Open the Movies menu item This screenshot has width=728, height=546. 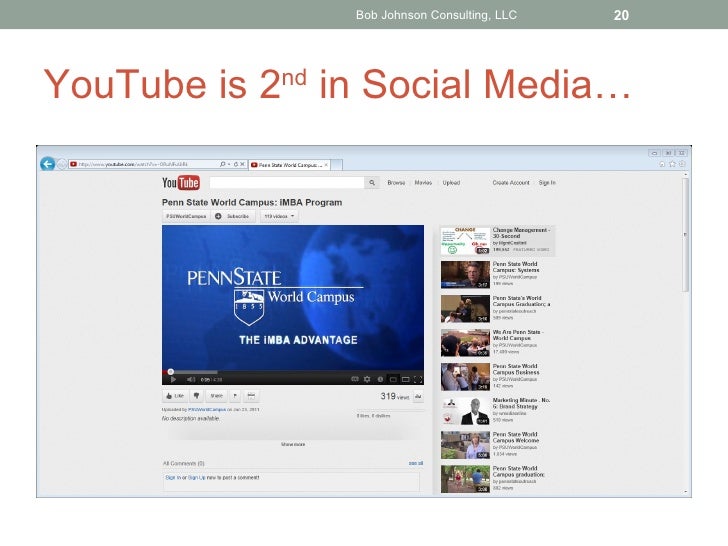[x=423, y=183]
